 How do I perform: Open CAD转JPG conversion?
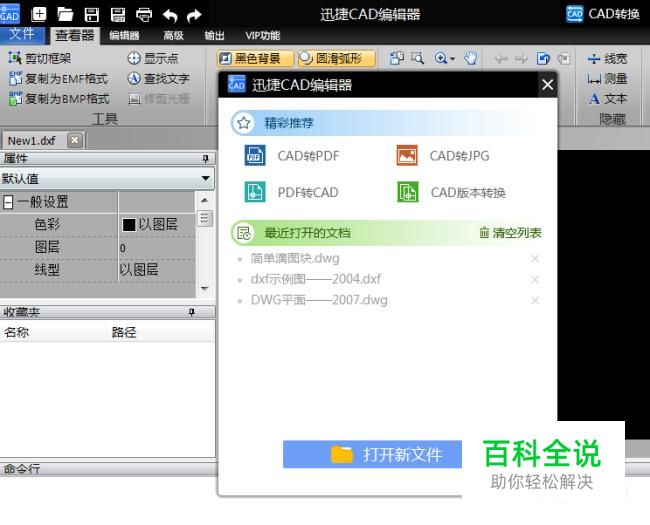click(x=443, y=156)
